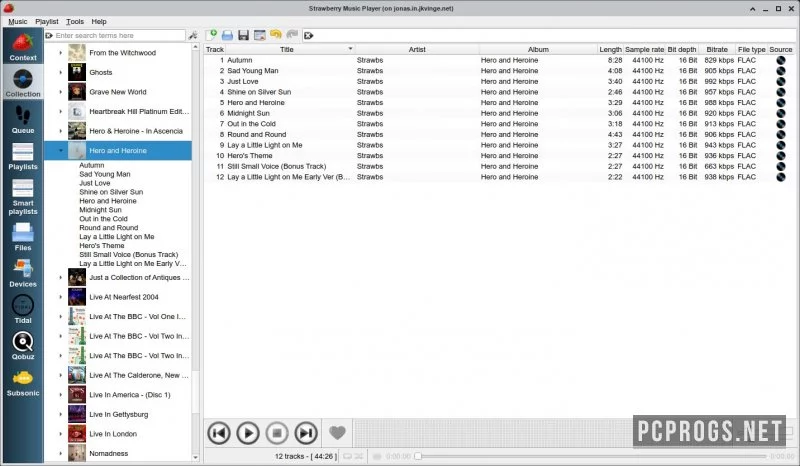Switch to the Collection sidebar tab
The height and width of the screenshot is (466, 800).
coord(23,83)
